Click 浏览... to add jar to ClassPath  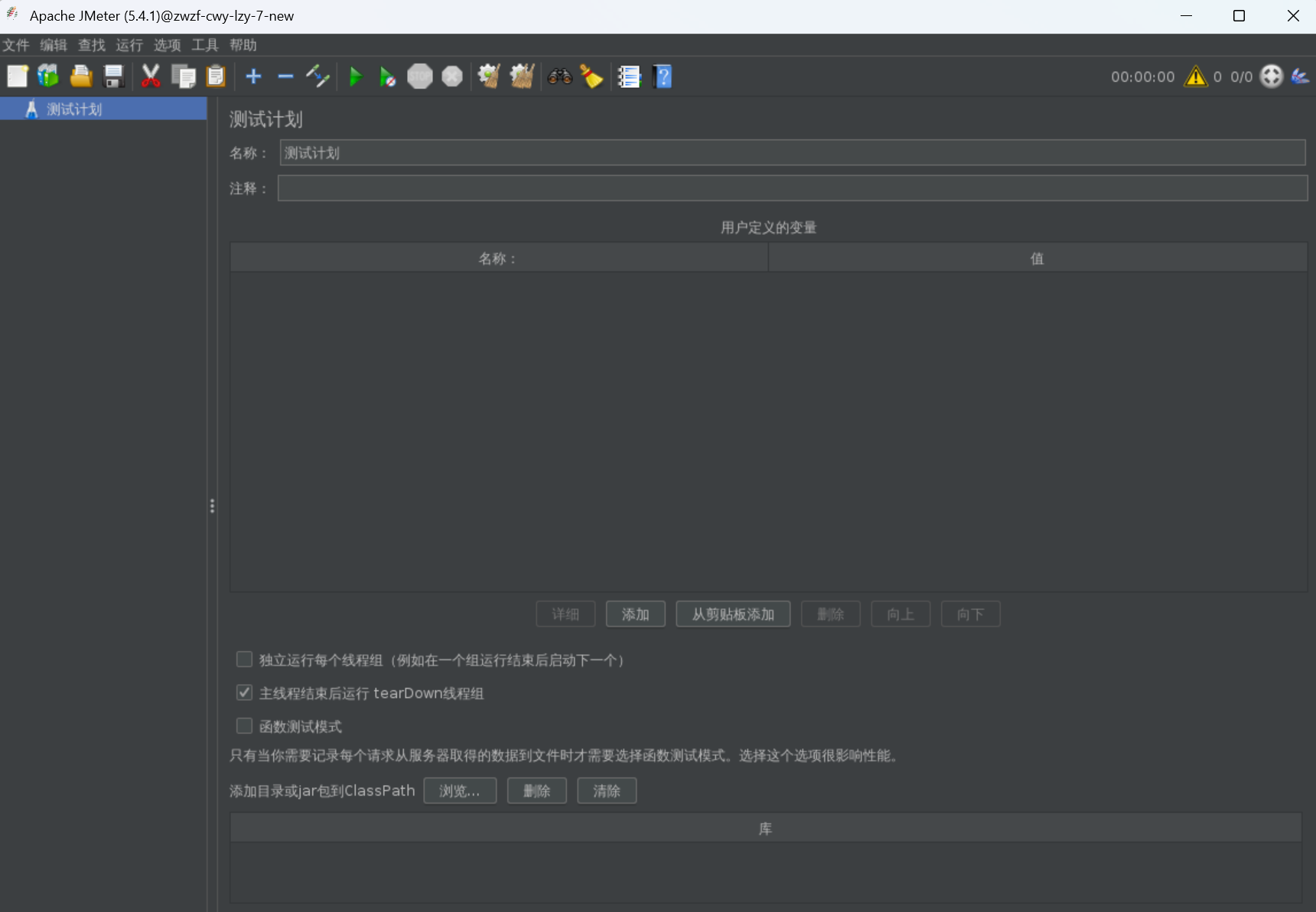(x=460, y=790)
